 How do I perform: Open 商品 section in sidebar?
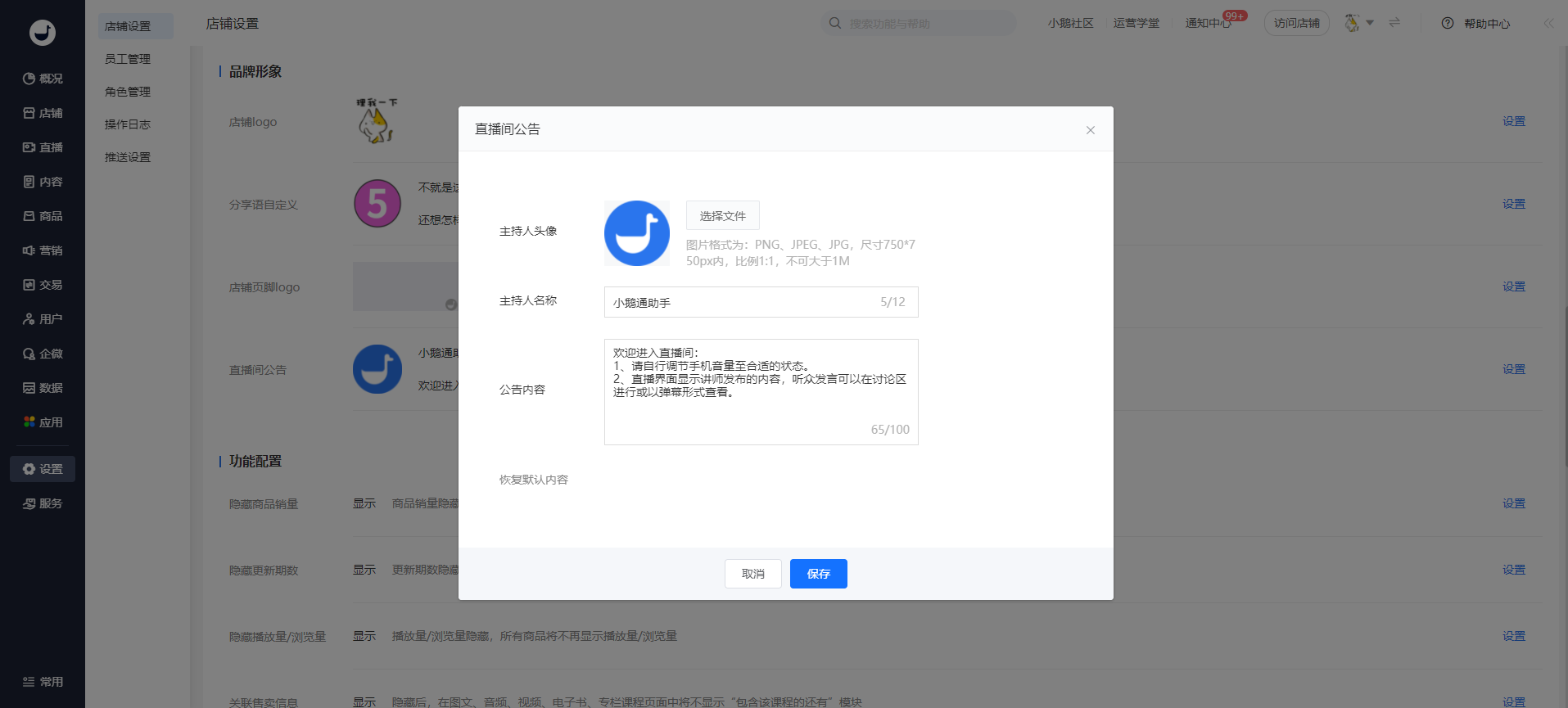43,216
